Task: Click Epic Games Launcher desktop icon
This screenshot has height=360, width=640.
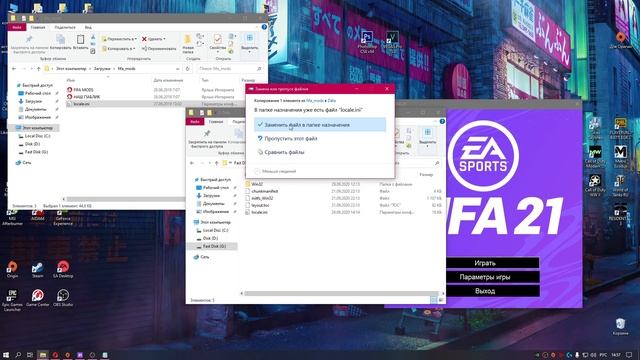Action: (12, 300)
